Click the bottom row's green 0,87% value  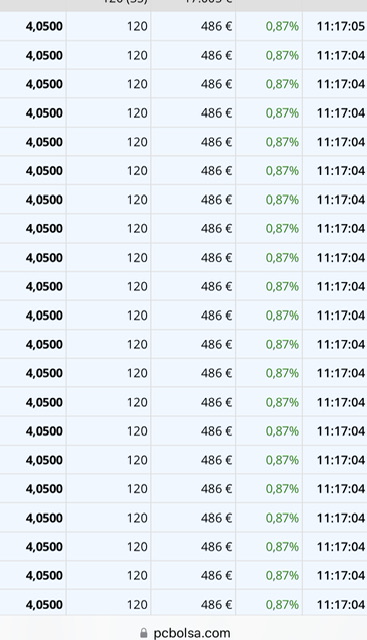tap(282, 604)
